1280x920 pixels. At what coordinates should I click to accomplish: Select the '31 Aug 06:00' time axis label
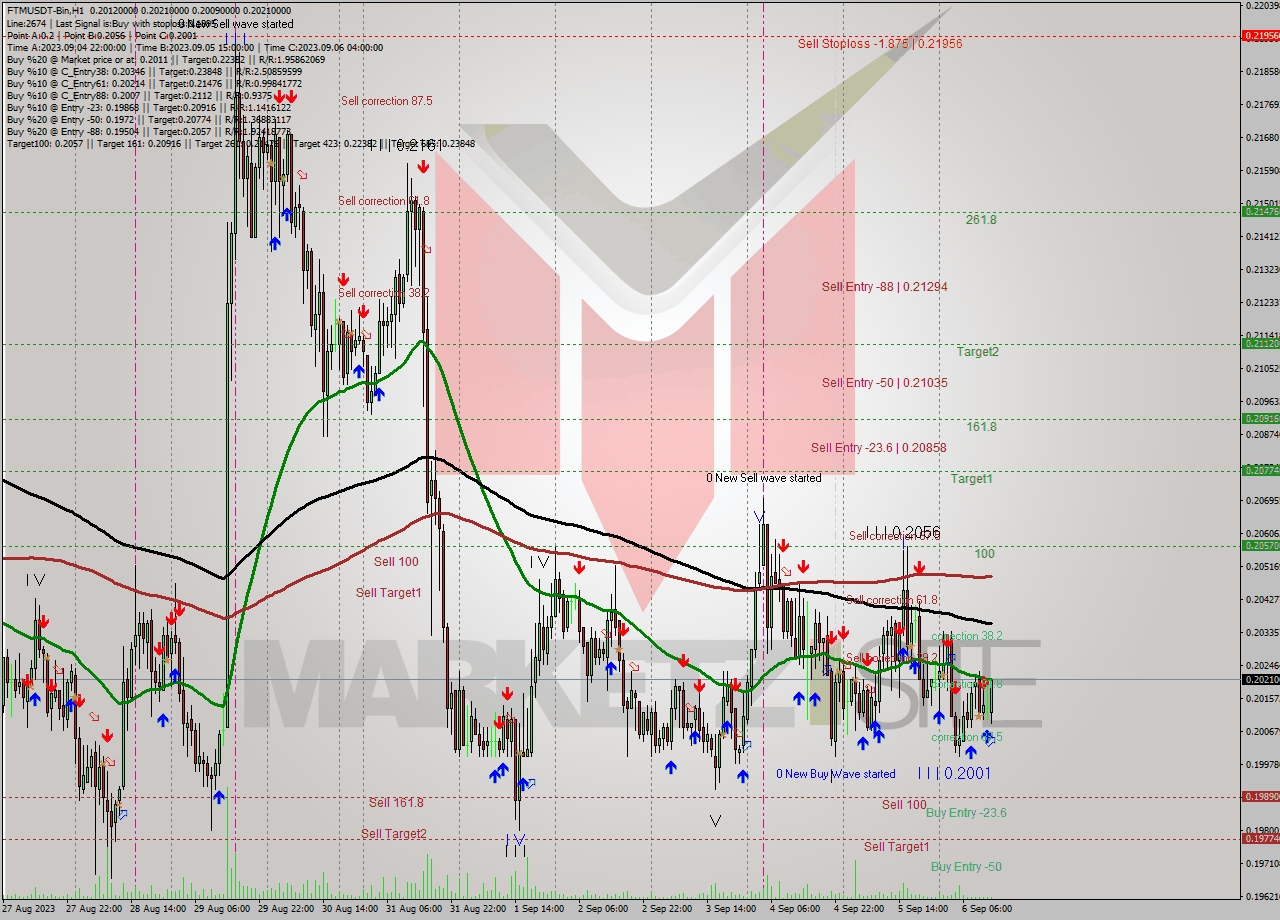tap(412, 908)
